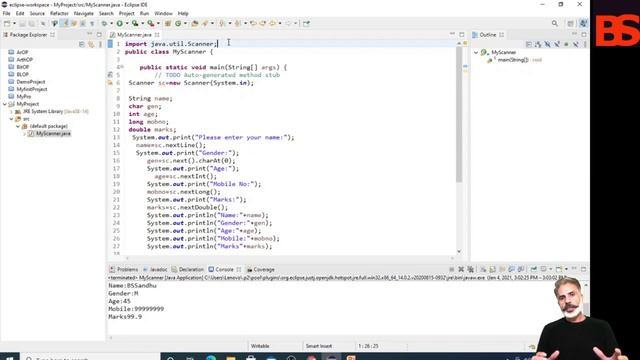Click Clear Console icon
640x360 pixels.
[483, 269]
